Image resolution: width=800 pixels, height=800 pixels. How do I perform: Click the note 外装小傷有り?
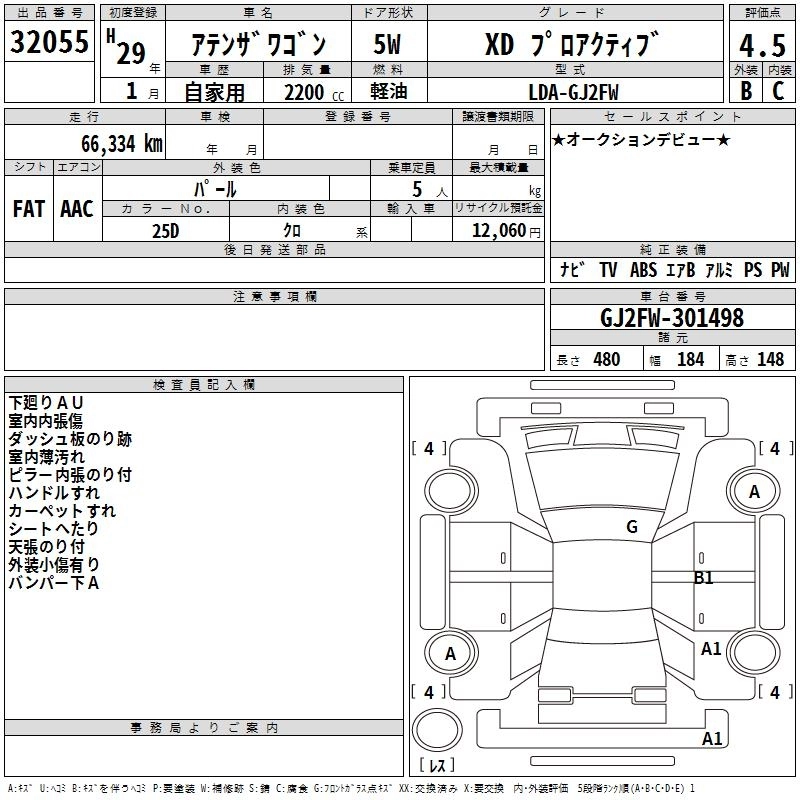(x=54, y=564)
